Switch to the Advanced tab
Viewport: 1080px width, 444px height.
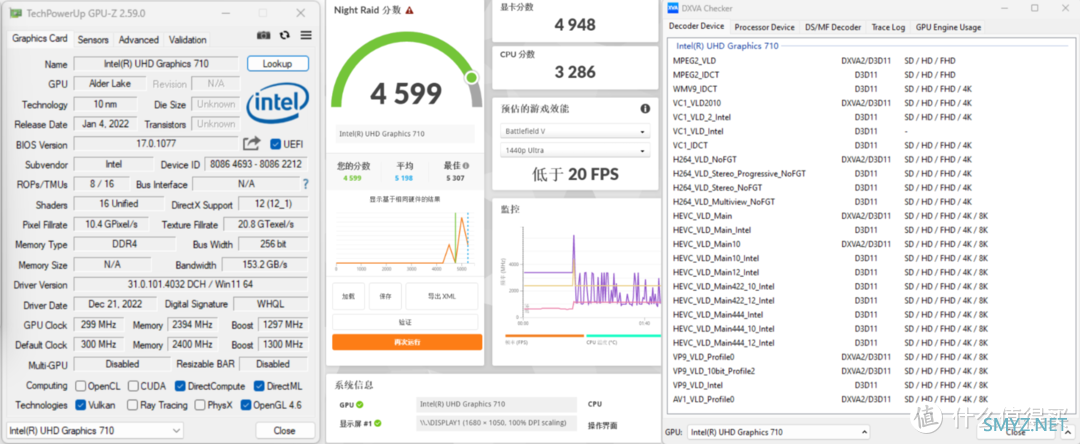coord(138,40)
